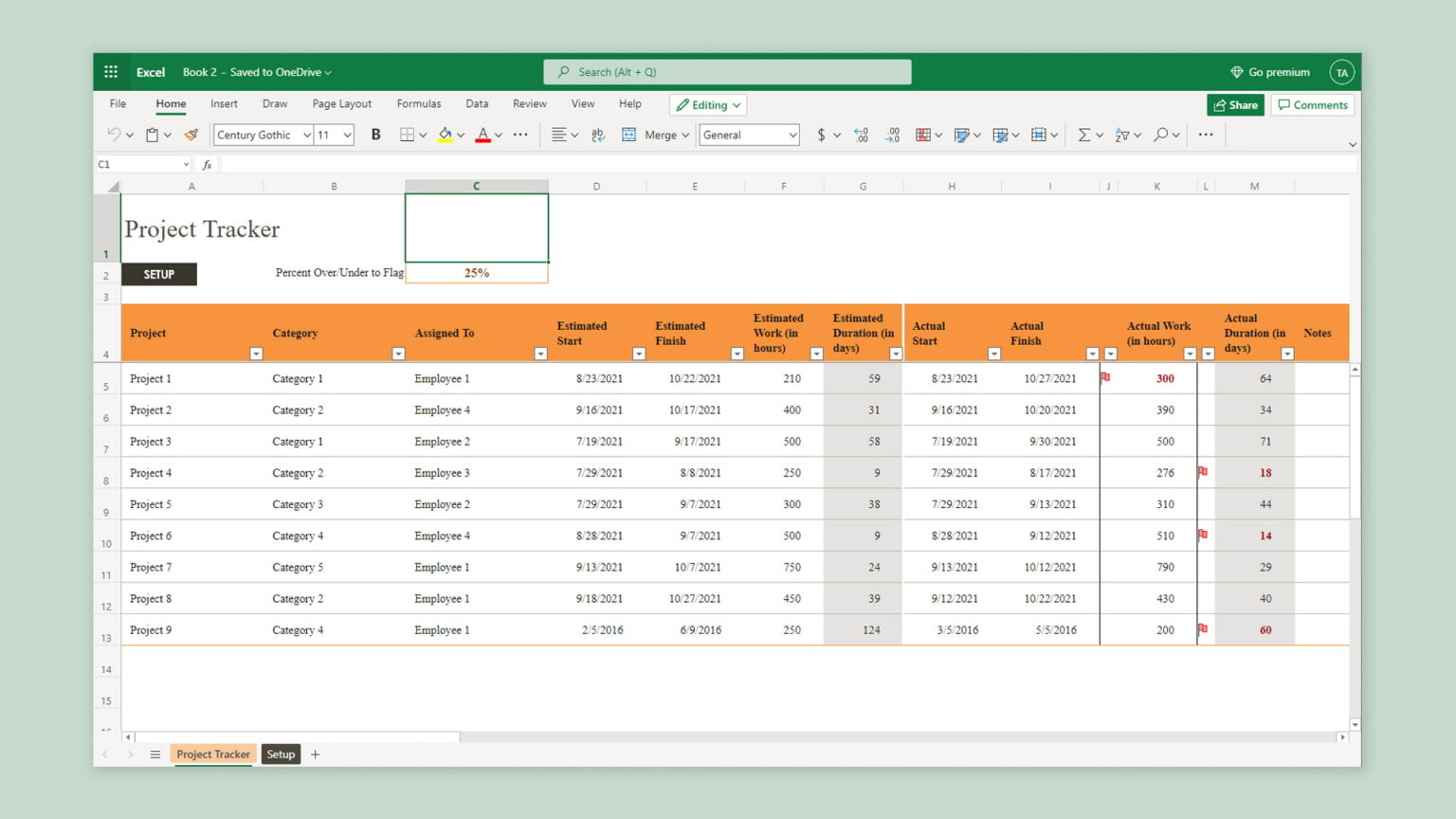The height and width of the screenshot is (819, 1456).
Task: Open the Find magnifier icon
Action: click(1160, 135)
